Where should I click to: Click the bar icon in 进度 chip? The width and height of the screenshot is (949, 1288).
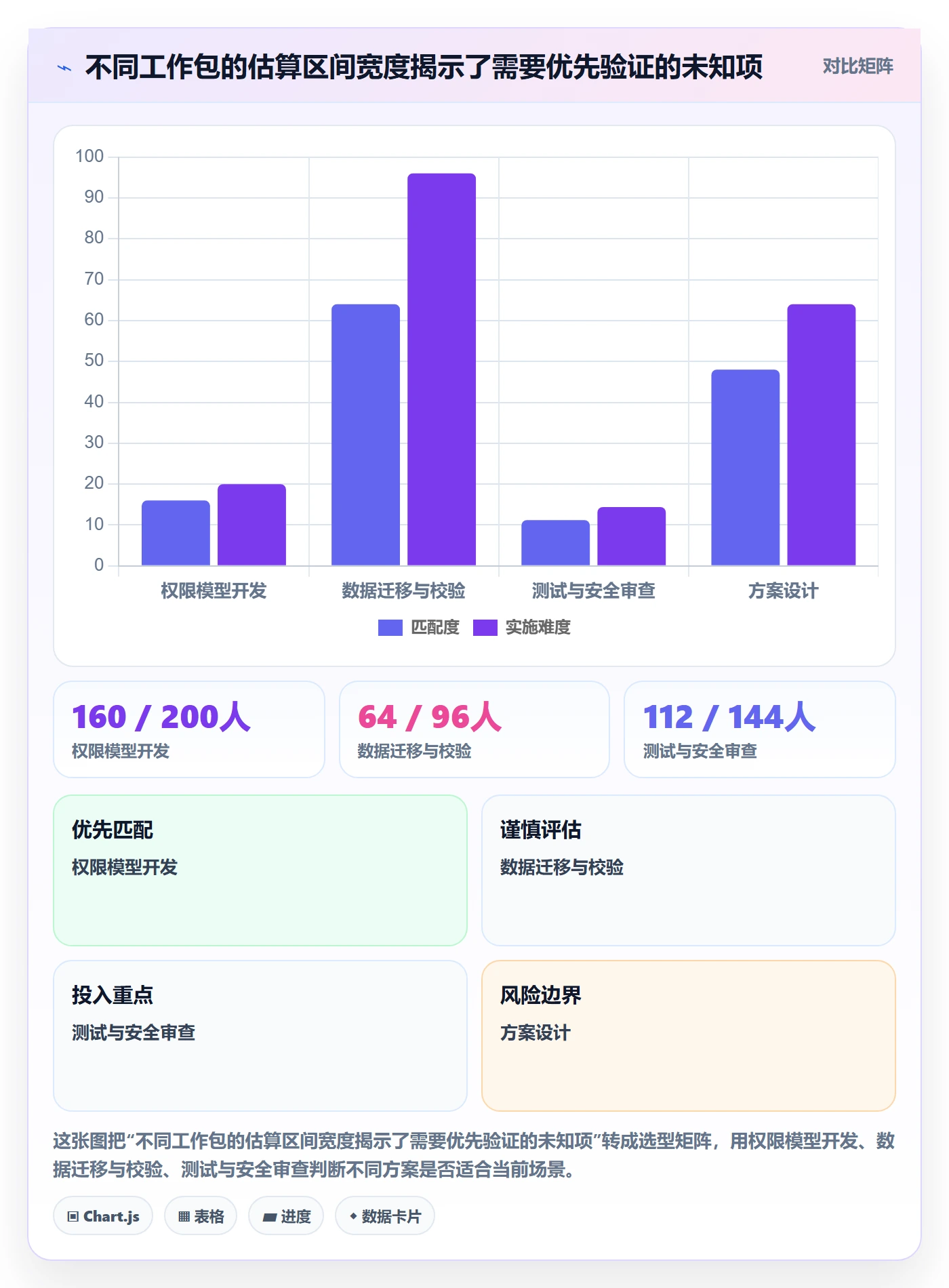point(270,1217)
